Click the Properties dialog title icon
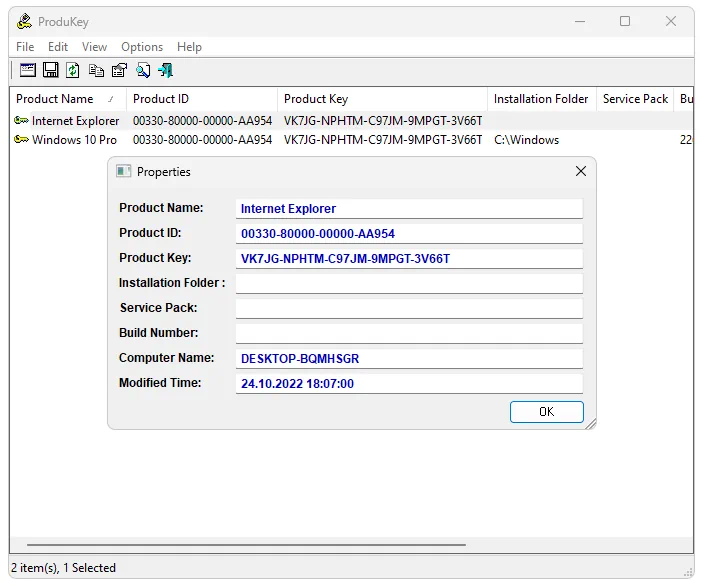 coord(124,171)
